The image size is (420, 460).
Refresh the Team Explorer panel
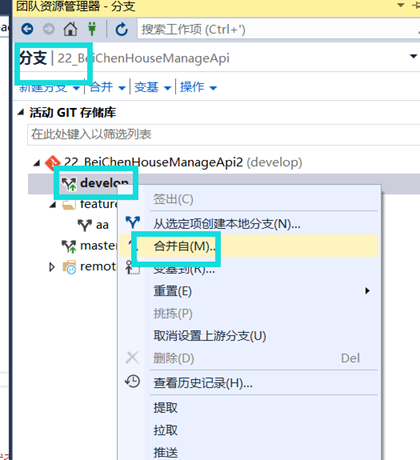(x=122, y=29)
